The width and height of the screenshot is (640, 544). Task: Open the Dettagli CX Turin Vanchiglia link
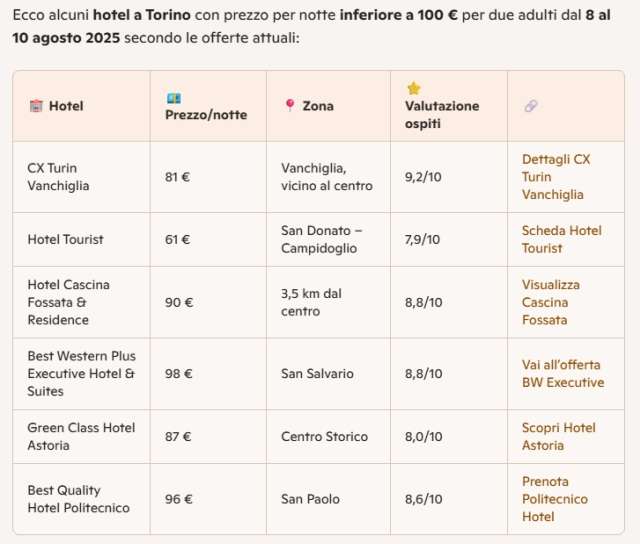[556, 177]
